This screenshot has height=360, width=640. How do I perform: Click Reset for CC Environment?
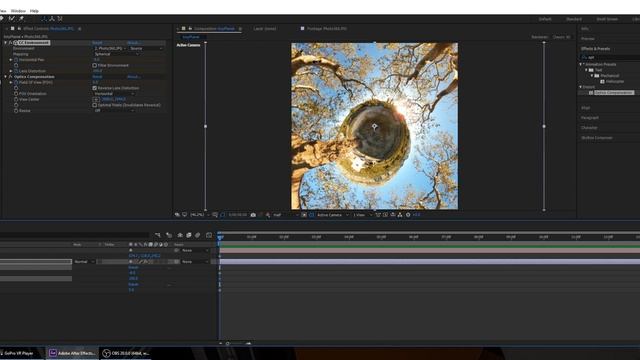tap(97, 42)
